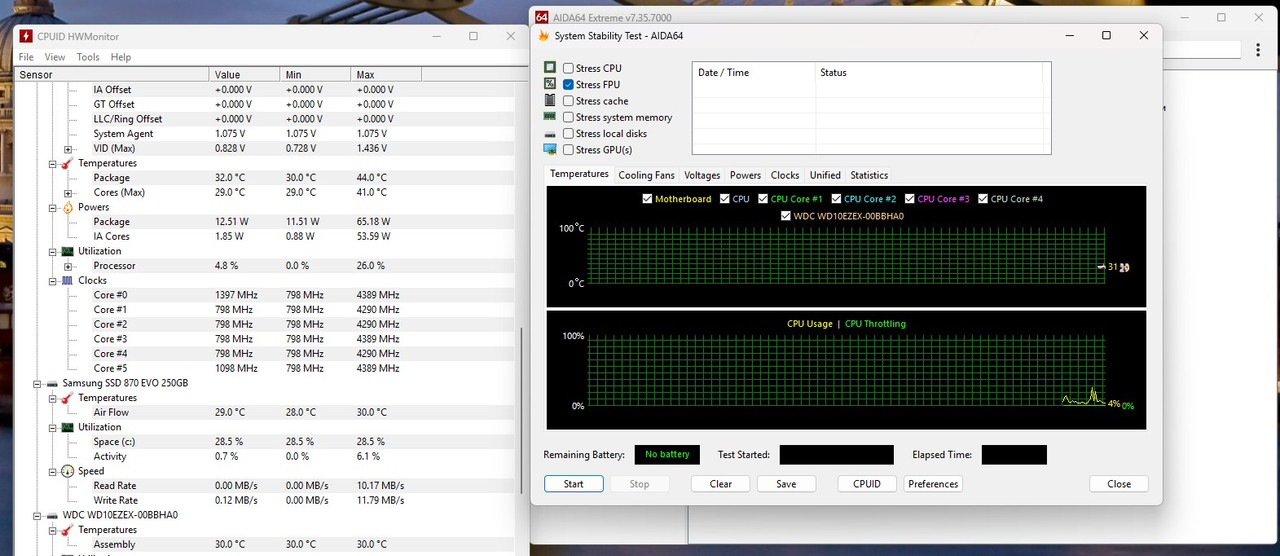Viewport: 1280px width, 556px height.
Task: Open the File menu in HWMonitor
Action: 26,57
